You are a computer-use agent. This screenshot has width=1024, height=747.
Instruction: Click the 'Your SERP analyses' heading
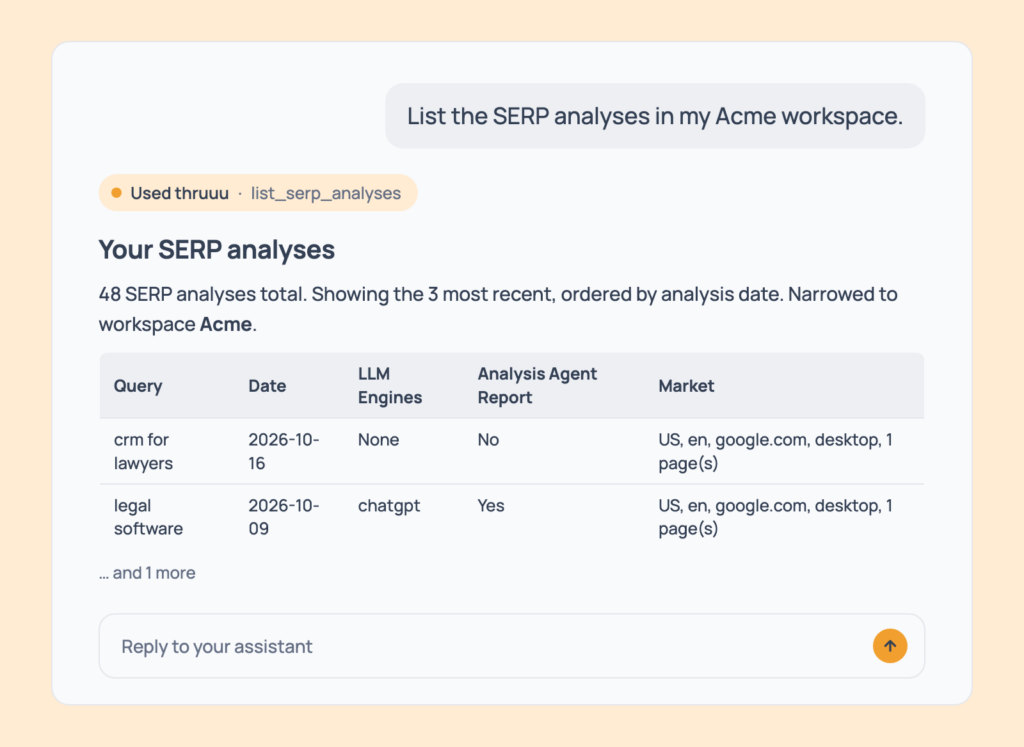pos(216,249)
